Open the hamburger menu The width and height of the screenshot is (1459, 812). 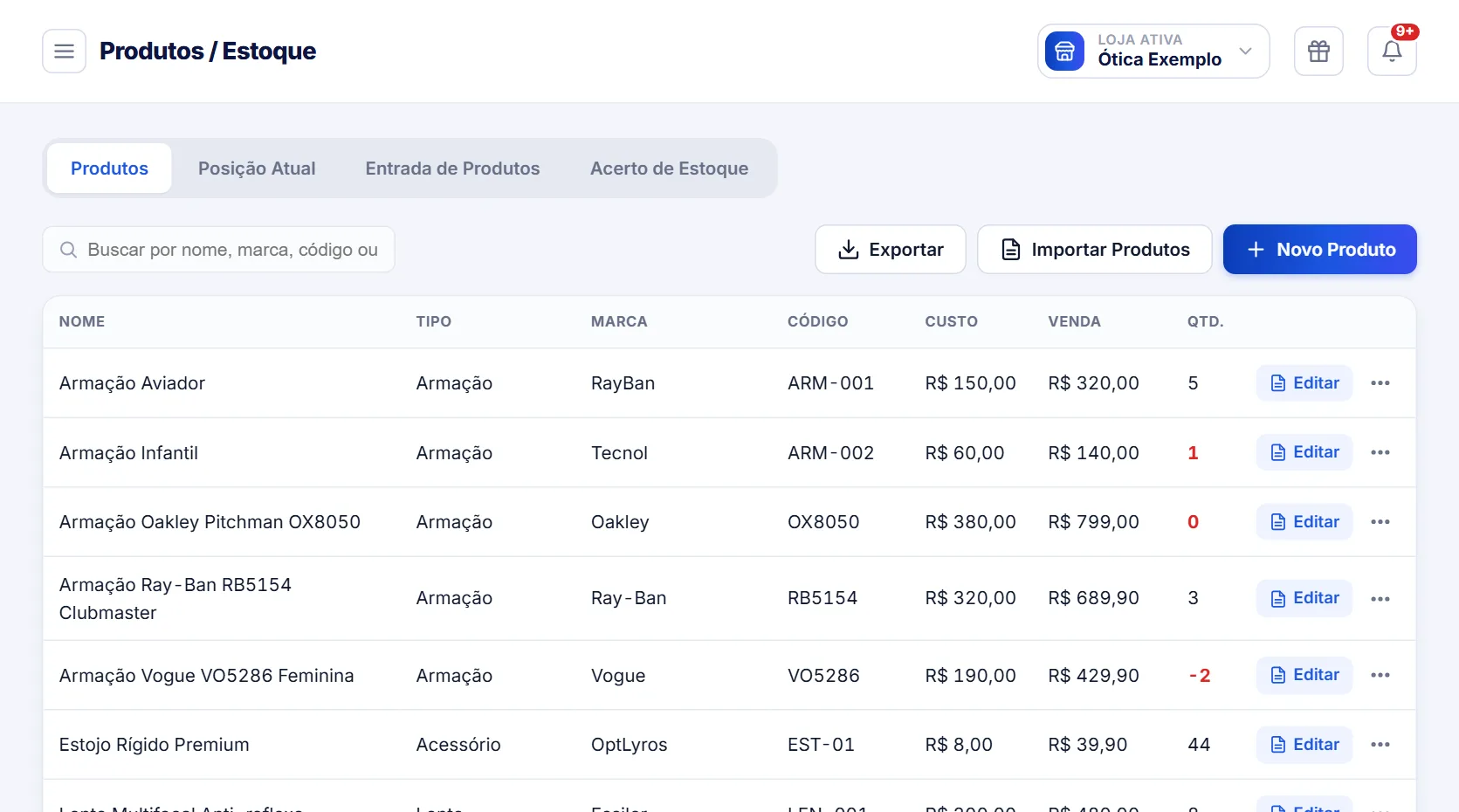click(64, 52)
